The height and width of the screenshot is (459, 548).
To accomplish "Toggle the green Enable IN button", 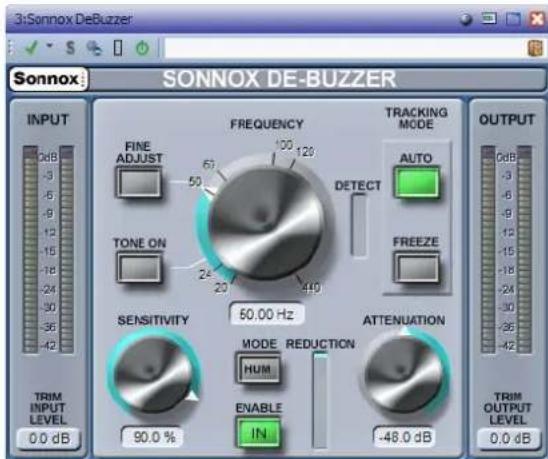I will (x=259, y=433).
